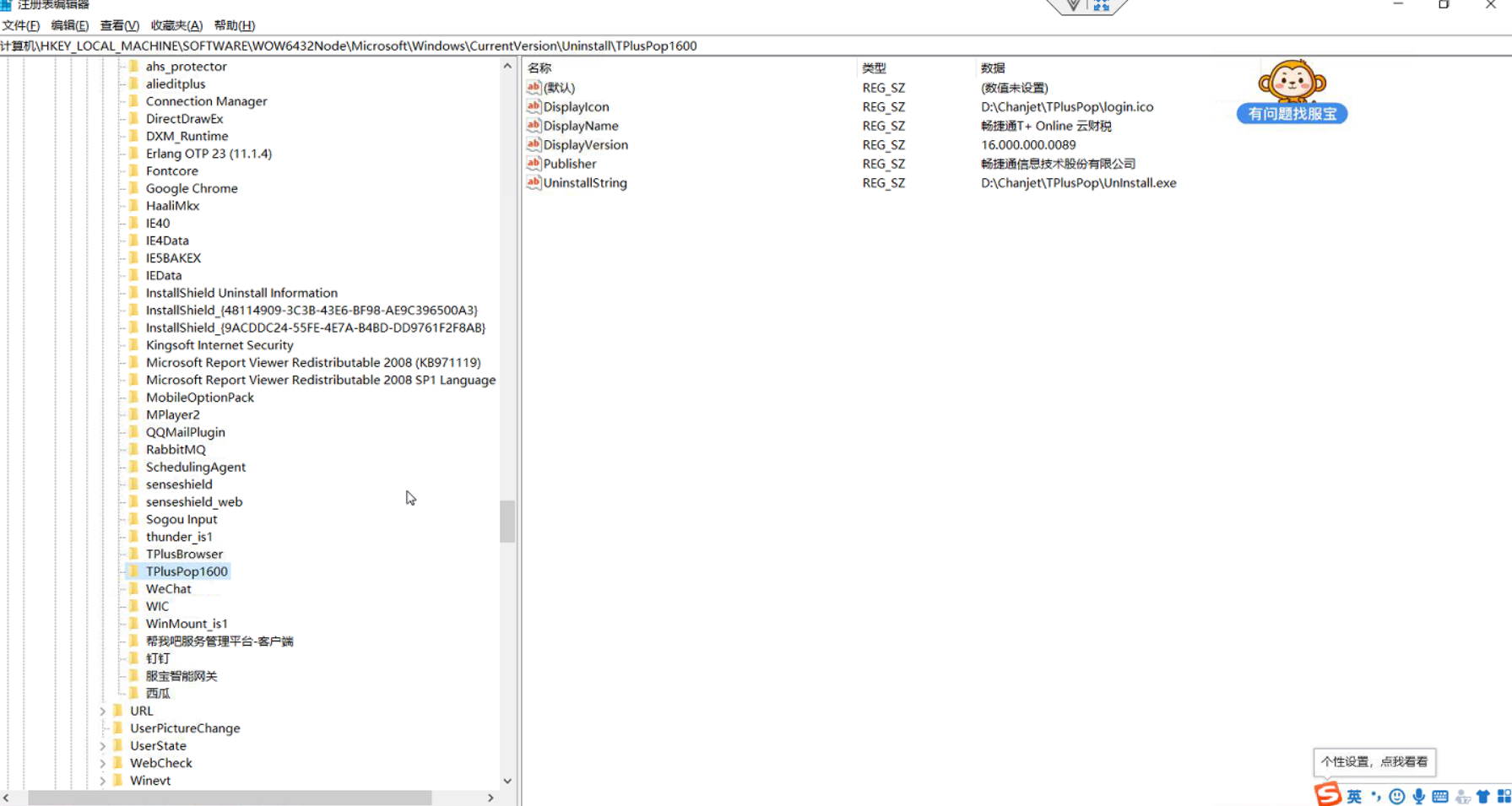The width and height of the screenshot is (1512, 806).
Task: Select the SchedulingAgent key
Action: pos(196,467)
